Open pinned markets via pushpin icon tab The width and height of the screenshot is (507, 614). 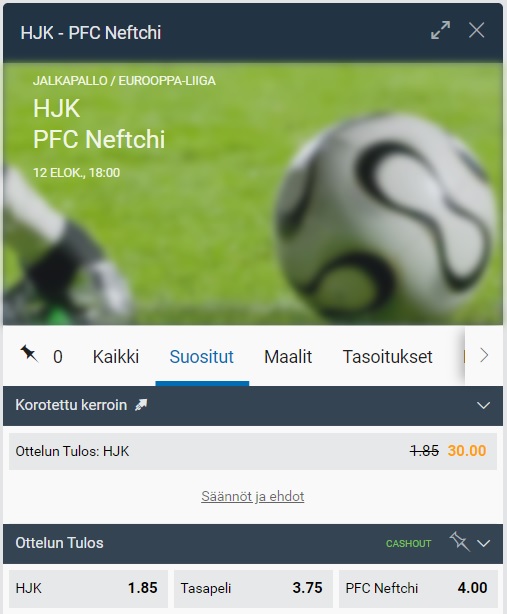[41, 356]
